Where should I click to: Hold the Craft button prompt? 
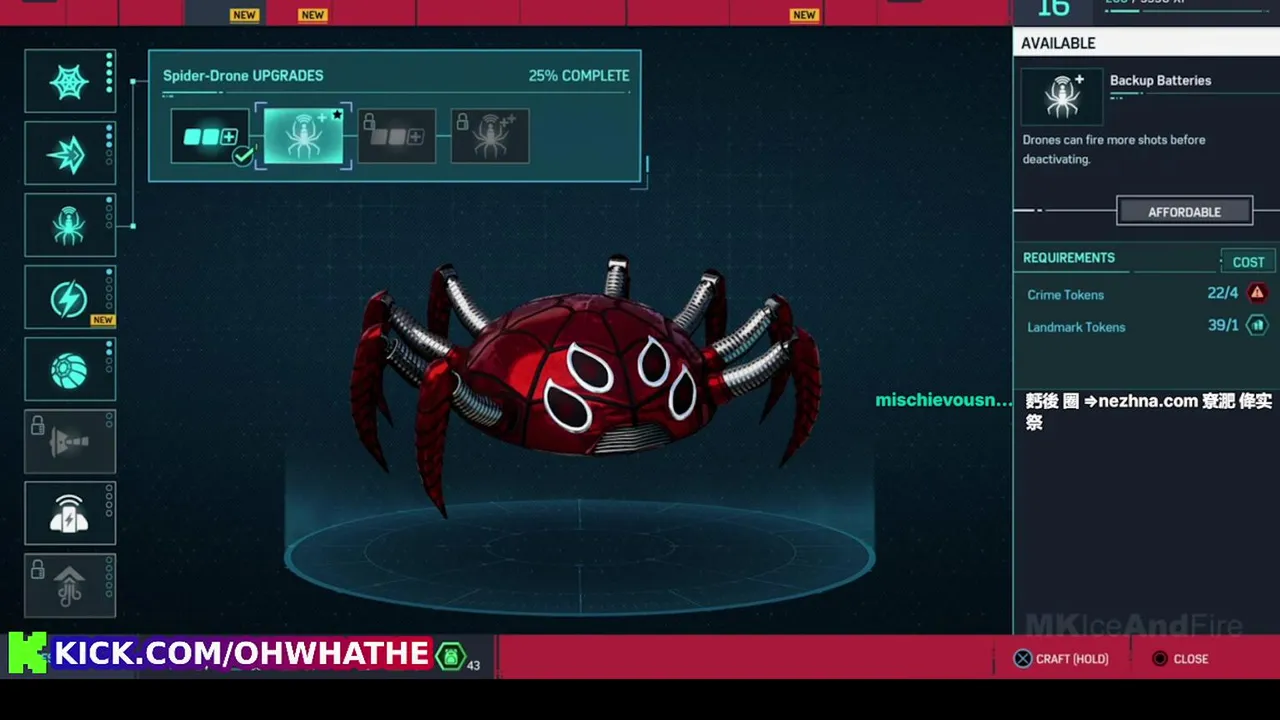(1061, 659)
